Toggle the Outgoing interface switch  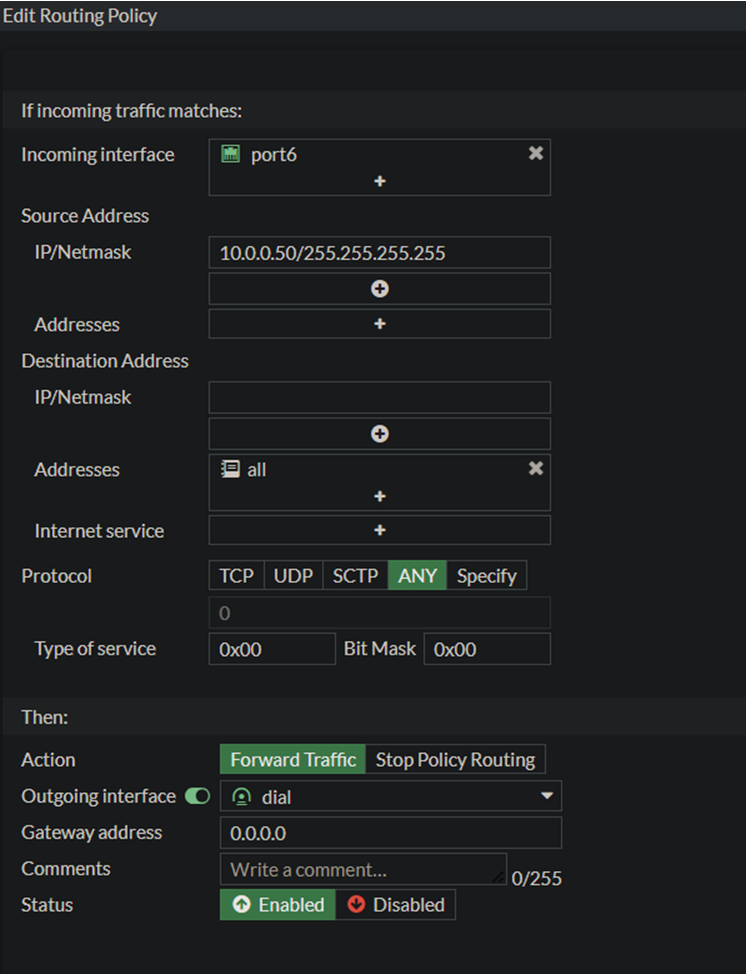click(197, 796)
